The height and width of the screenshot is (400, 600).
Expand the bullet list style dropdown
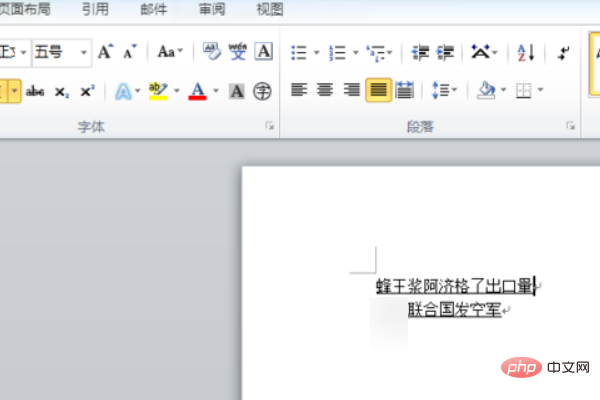tap(317, 51)
